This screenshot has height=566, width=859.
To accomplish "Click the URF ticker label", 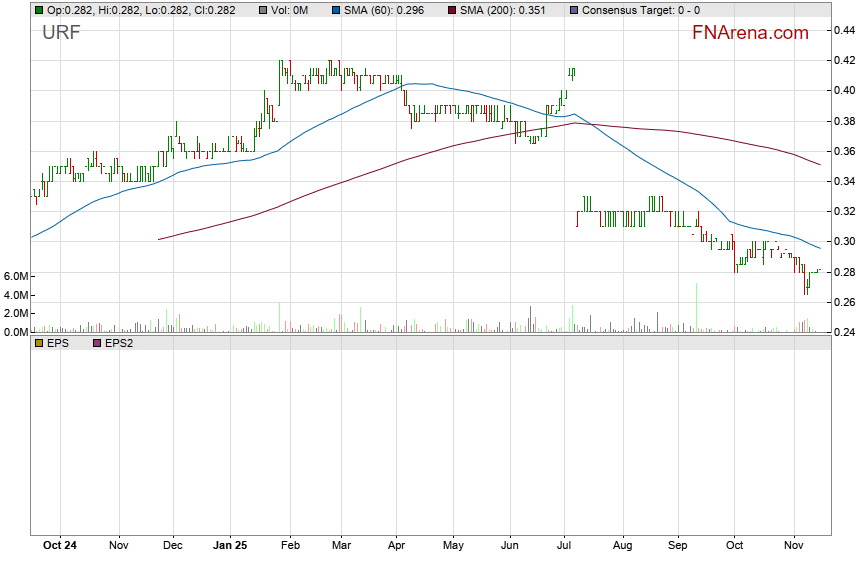I will click(61, 33).
